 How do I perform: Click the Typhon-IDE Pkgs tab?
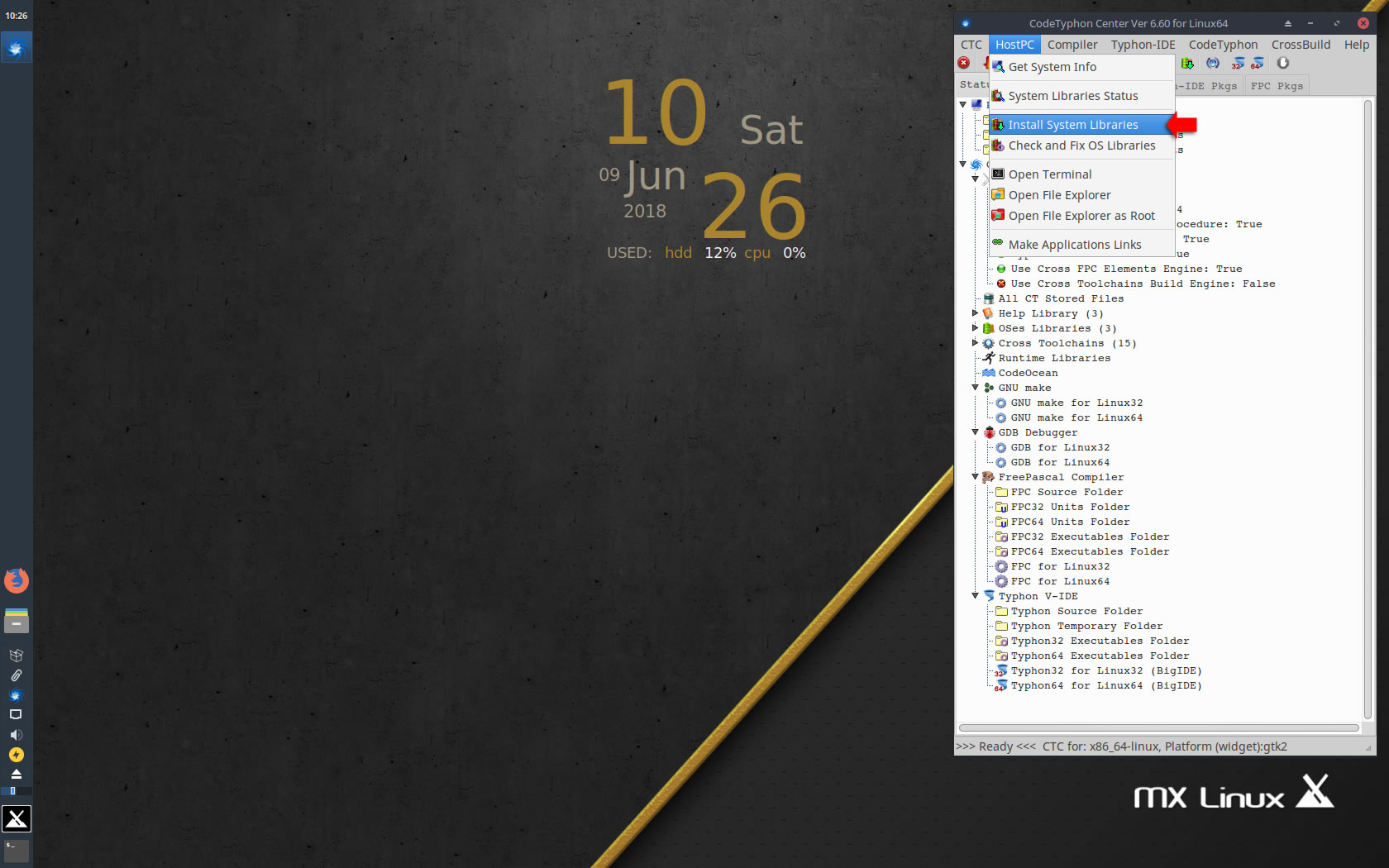coord(1208,86)
